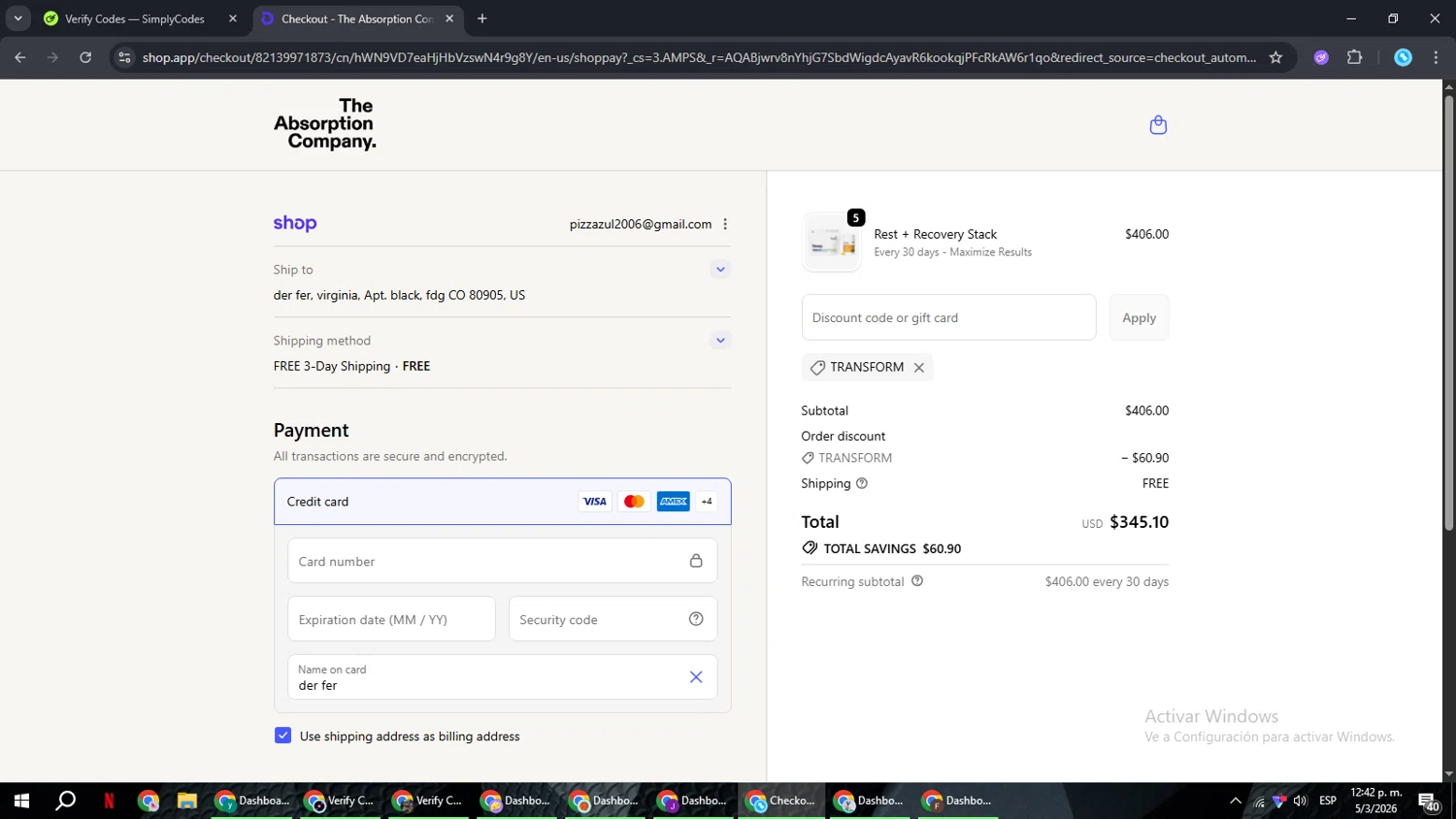Viewport: 1456px width, 819px height.
Task: Focus the Security code field
Action: [612, 619]
